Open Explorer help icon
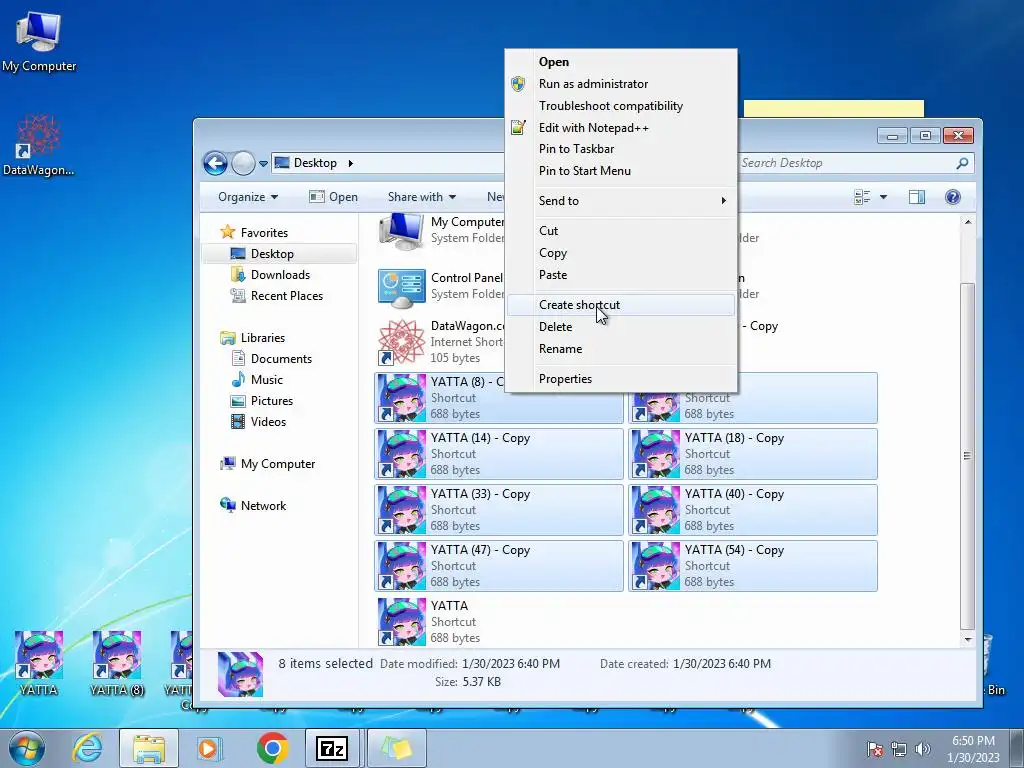The width and height of the screenshot is (1024, 768). click(953, 197)
